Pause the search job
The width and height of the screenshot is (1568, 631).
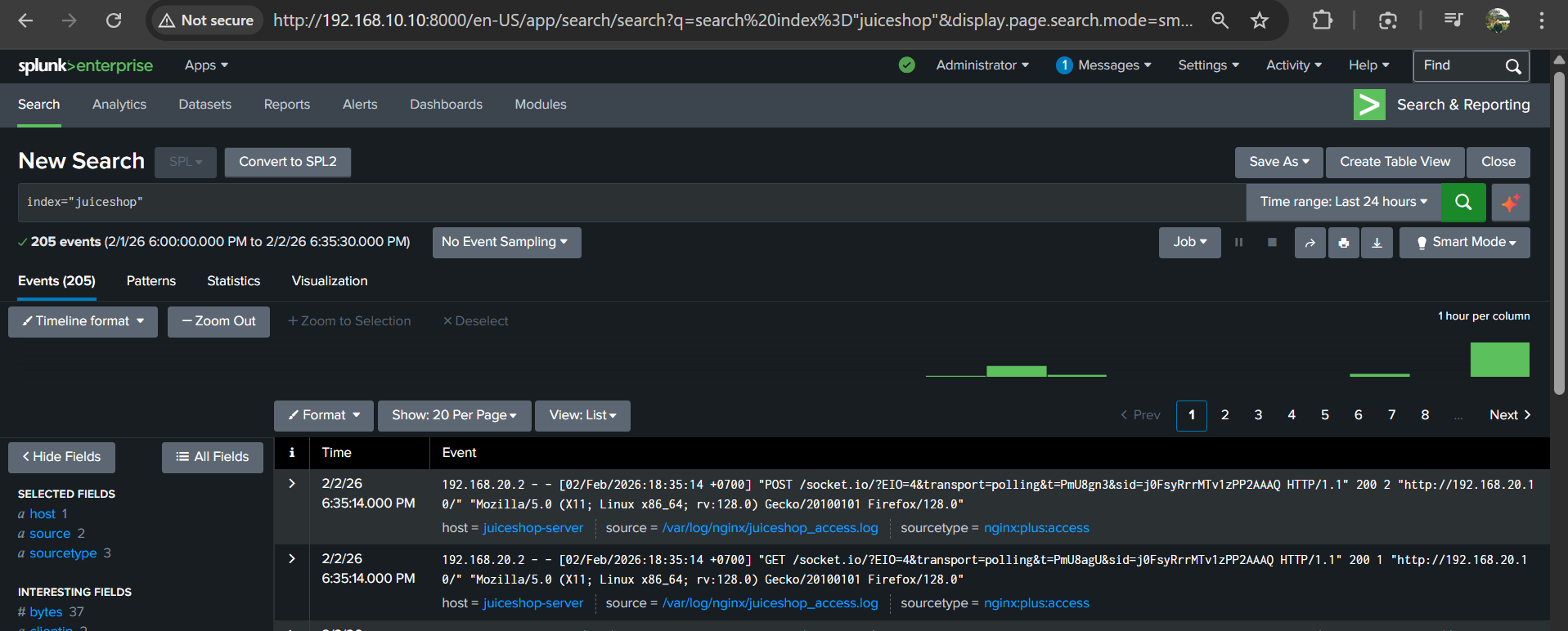[x=1238, y=243]
